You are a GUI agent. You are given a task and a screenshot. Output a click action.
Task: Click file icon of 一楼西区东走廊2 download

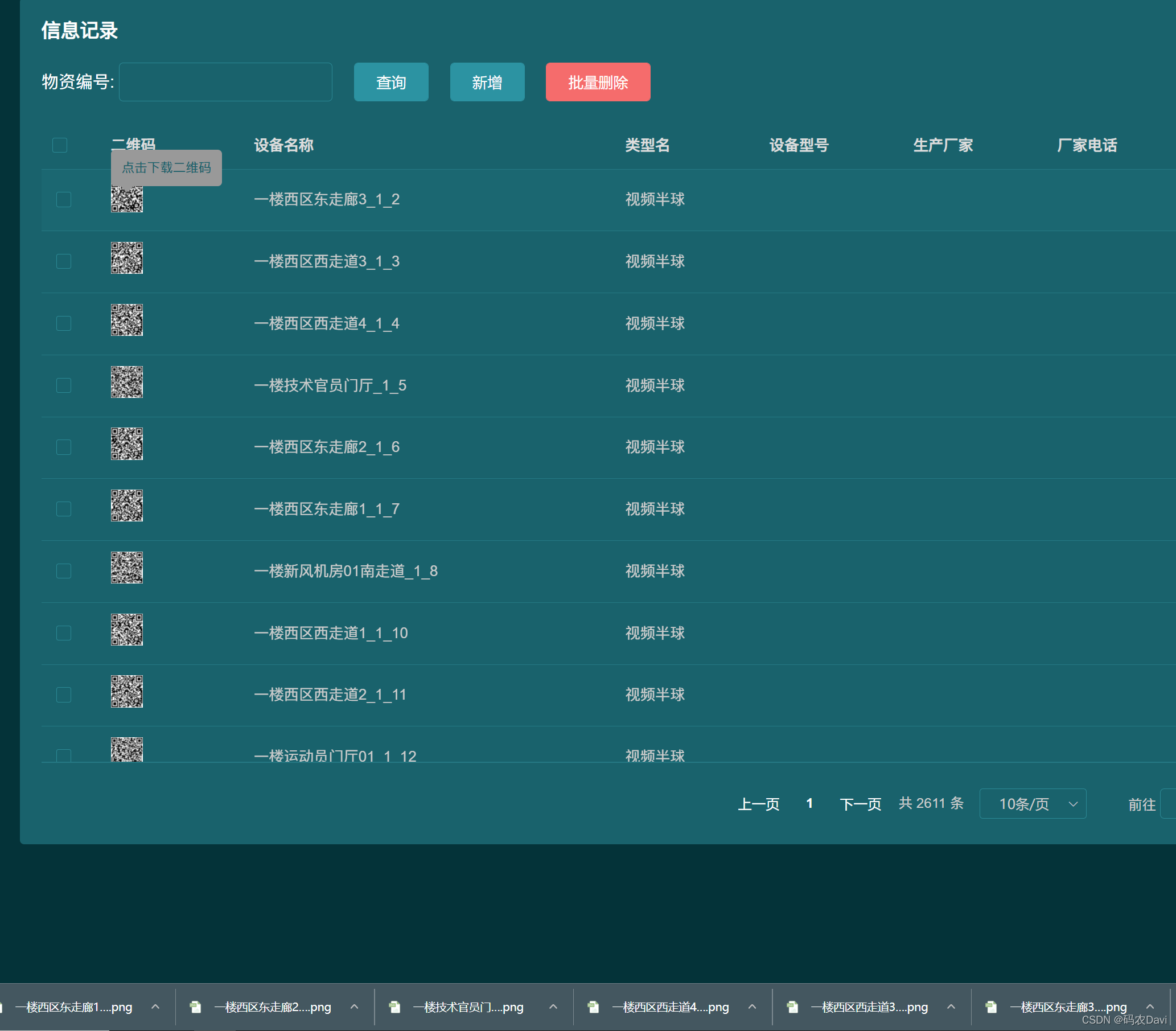click(196, 1007)
